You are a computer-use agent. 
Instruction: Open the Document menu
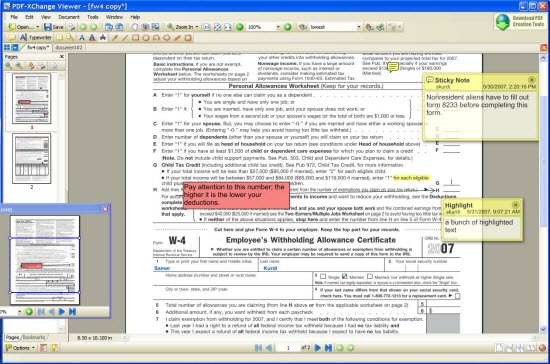[x=69, y=17]
